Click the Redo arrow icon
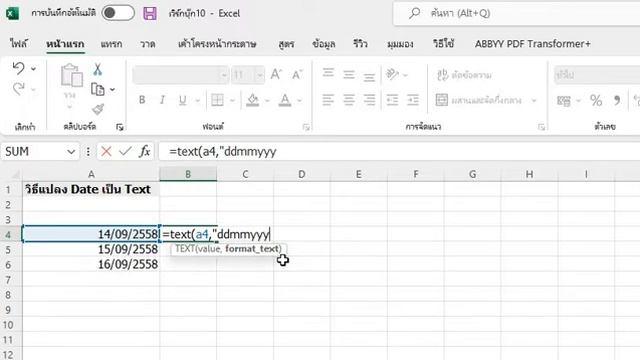The width and height of the screenshot is (640, 360). (18, 89)
